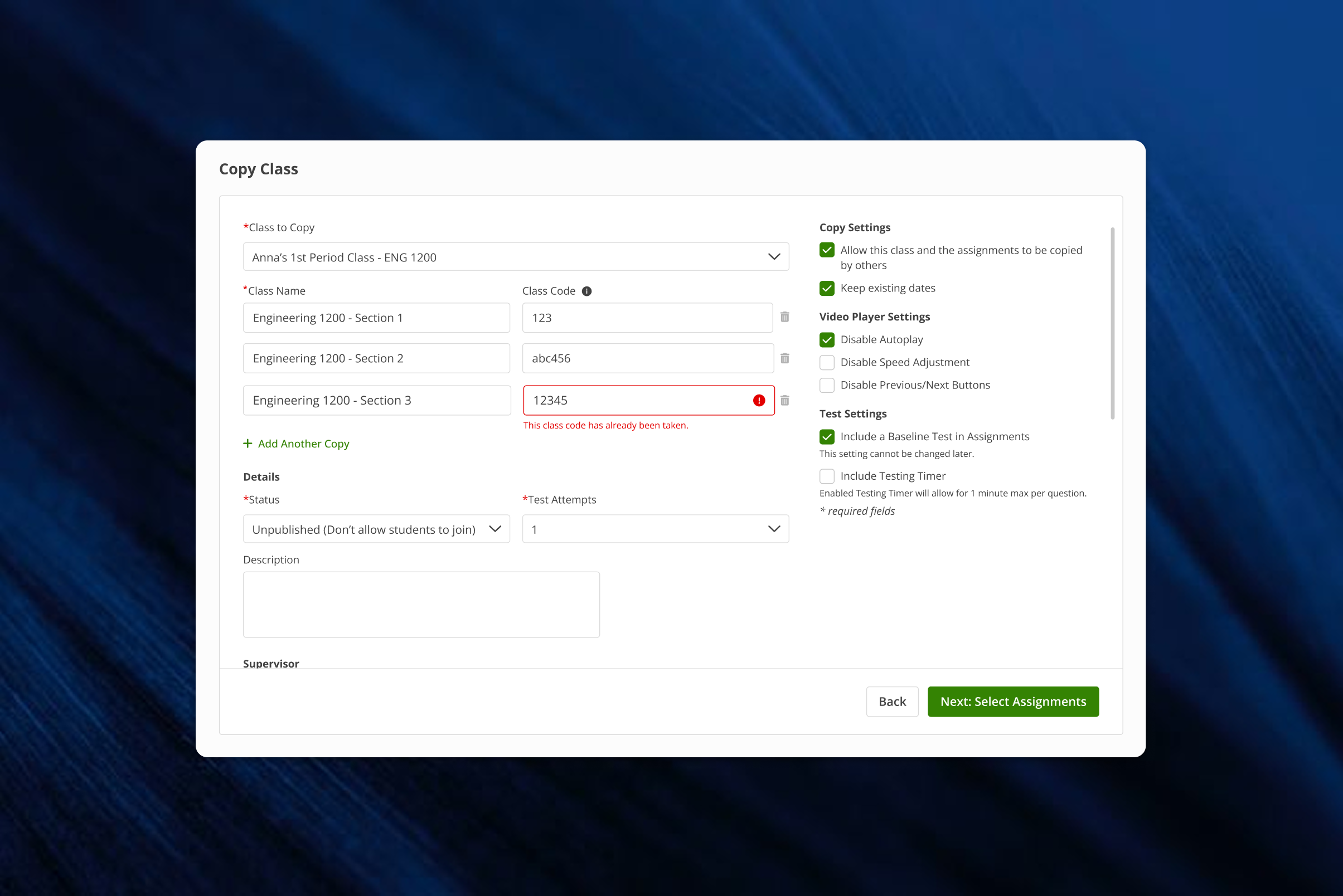Click the 'Test Settings' heading
This screenshot has height=896, width=1343.
point(852,413)
